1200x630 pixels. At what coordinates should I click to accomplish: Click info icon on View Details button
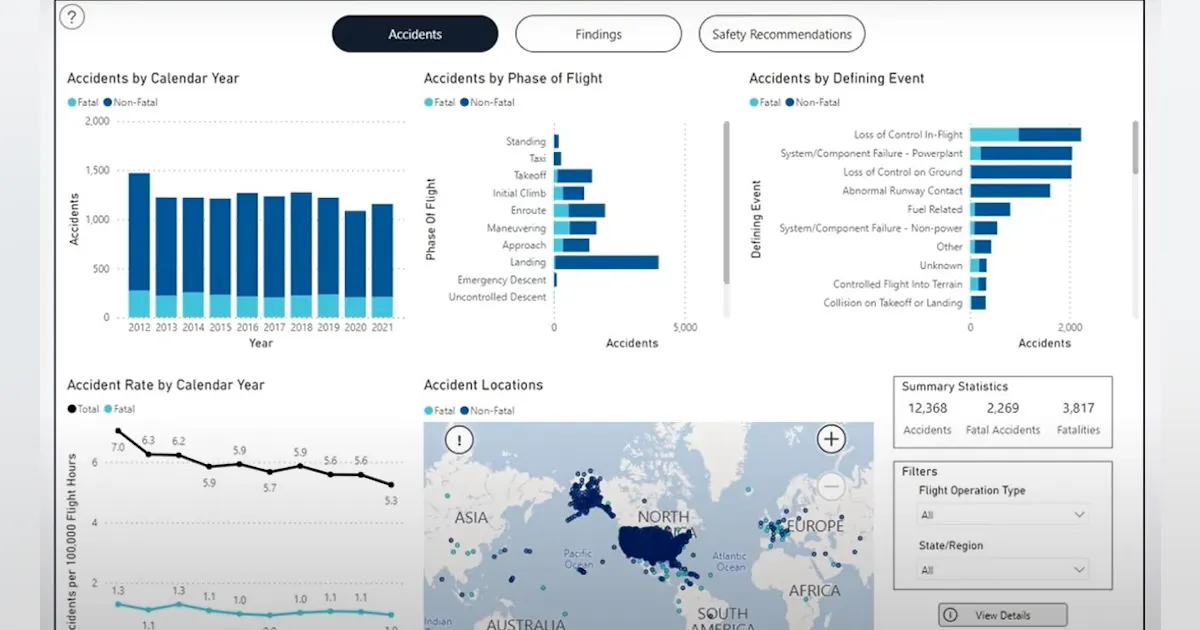950,615
